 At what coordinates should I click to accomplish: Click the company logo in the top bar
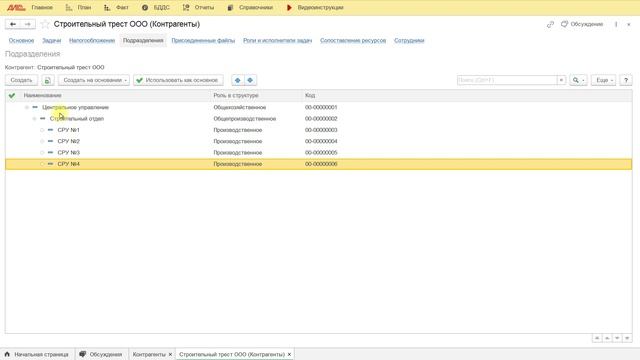pyautogui.click(x=16, y=7)
